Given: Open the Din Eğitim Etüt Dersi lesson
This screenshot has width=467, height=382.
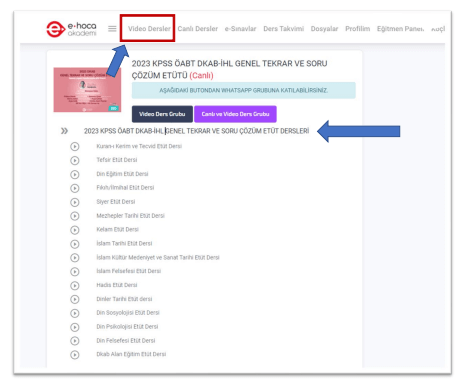Looking at the screenshot, I should [122, 174].
